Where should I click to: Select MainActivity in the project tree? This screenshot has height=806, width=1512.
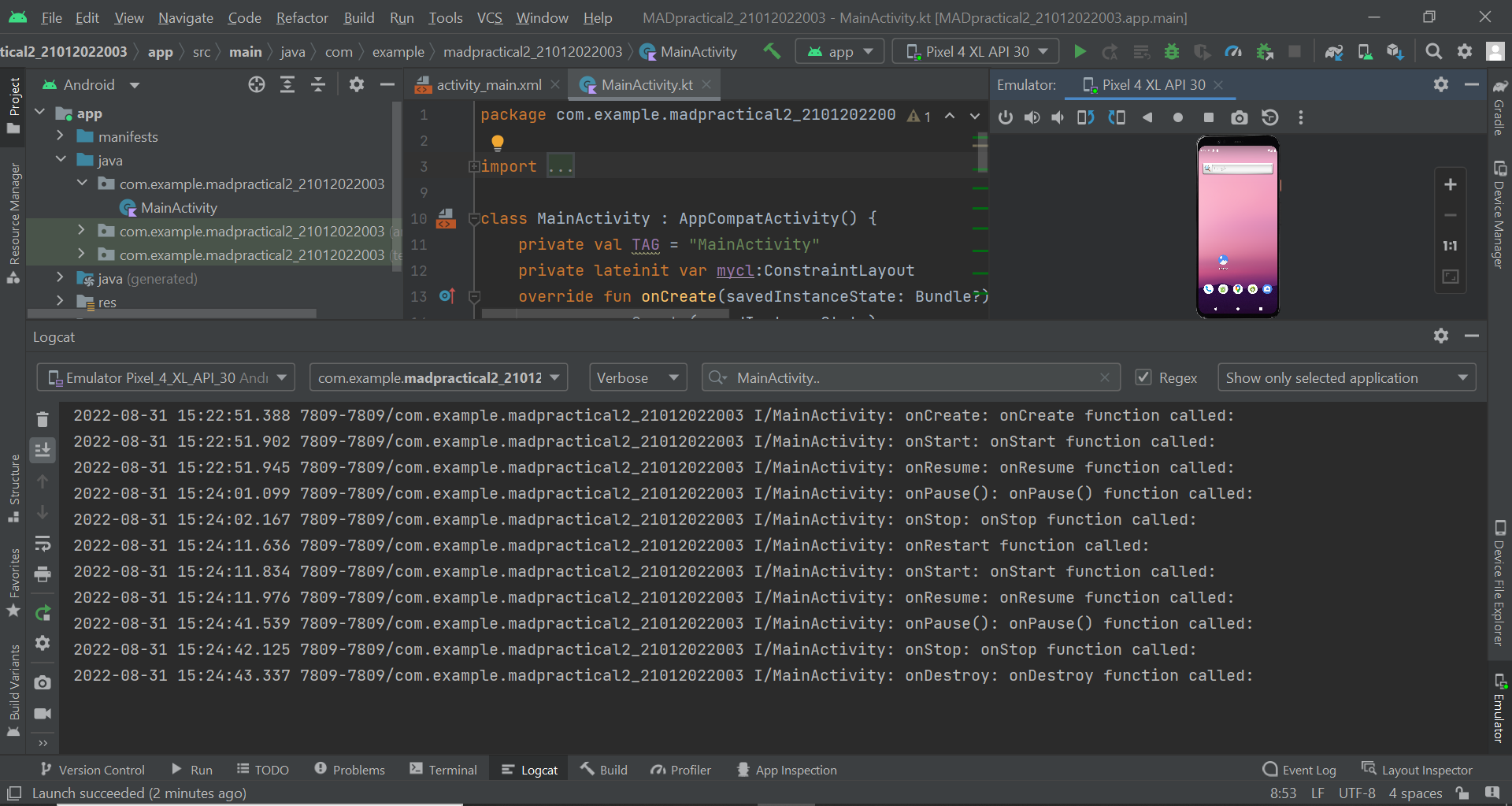(179, 207)
